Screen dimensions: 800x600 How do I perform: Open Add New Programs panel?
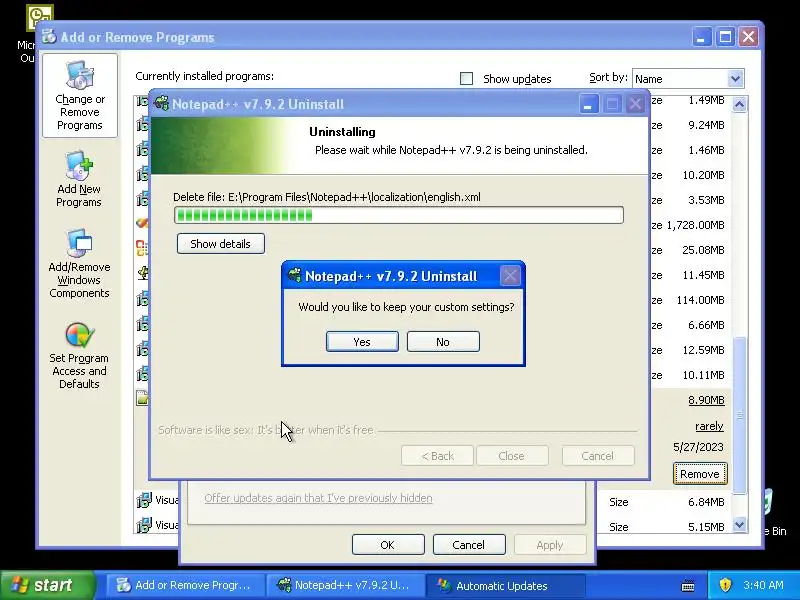pyautogui.click(x=79, y=179)
